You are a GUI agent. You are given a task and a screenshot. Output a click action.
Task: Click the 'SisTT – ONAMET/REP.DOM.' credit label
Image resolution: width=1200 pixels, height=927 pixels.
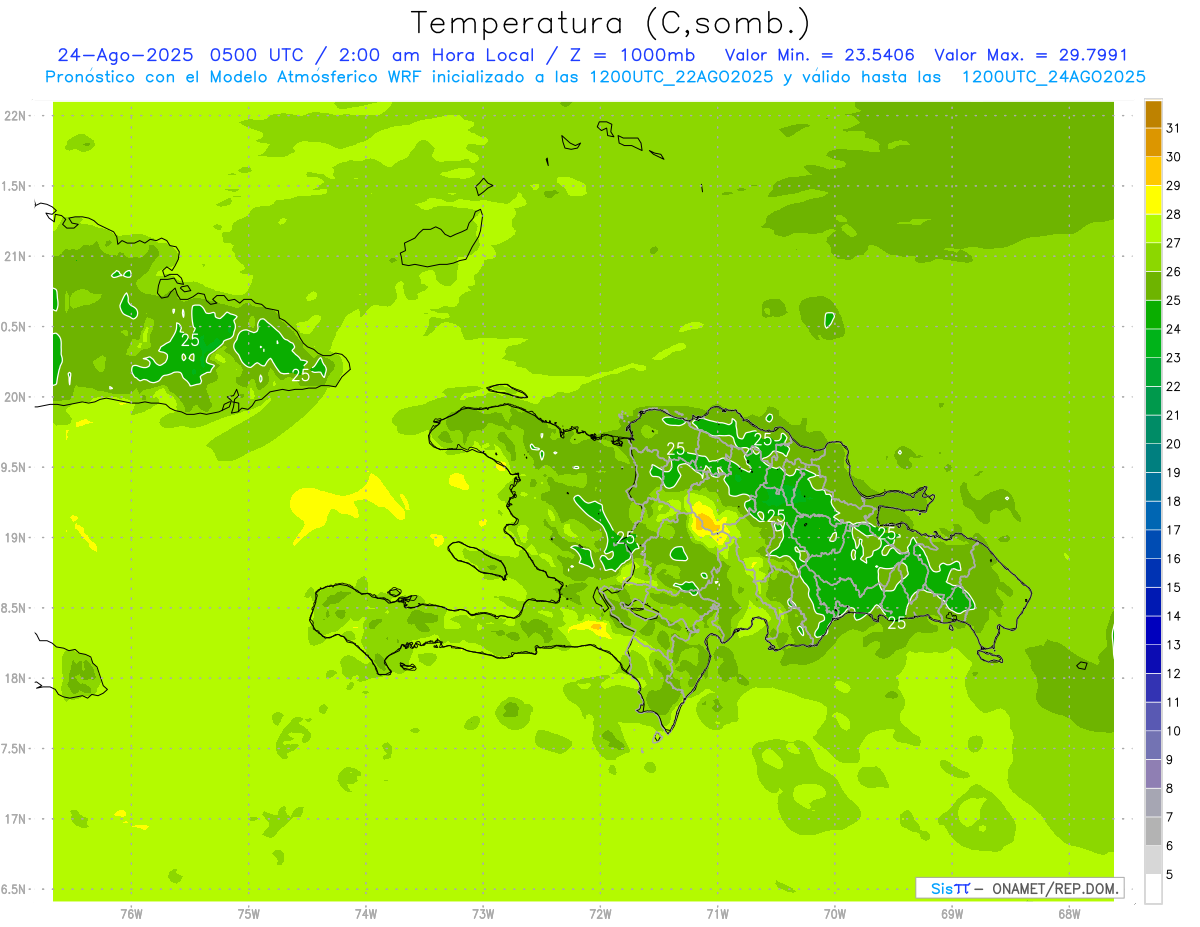[1019, 888]
